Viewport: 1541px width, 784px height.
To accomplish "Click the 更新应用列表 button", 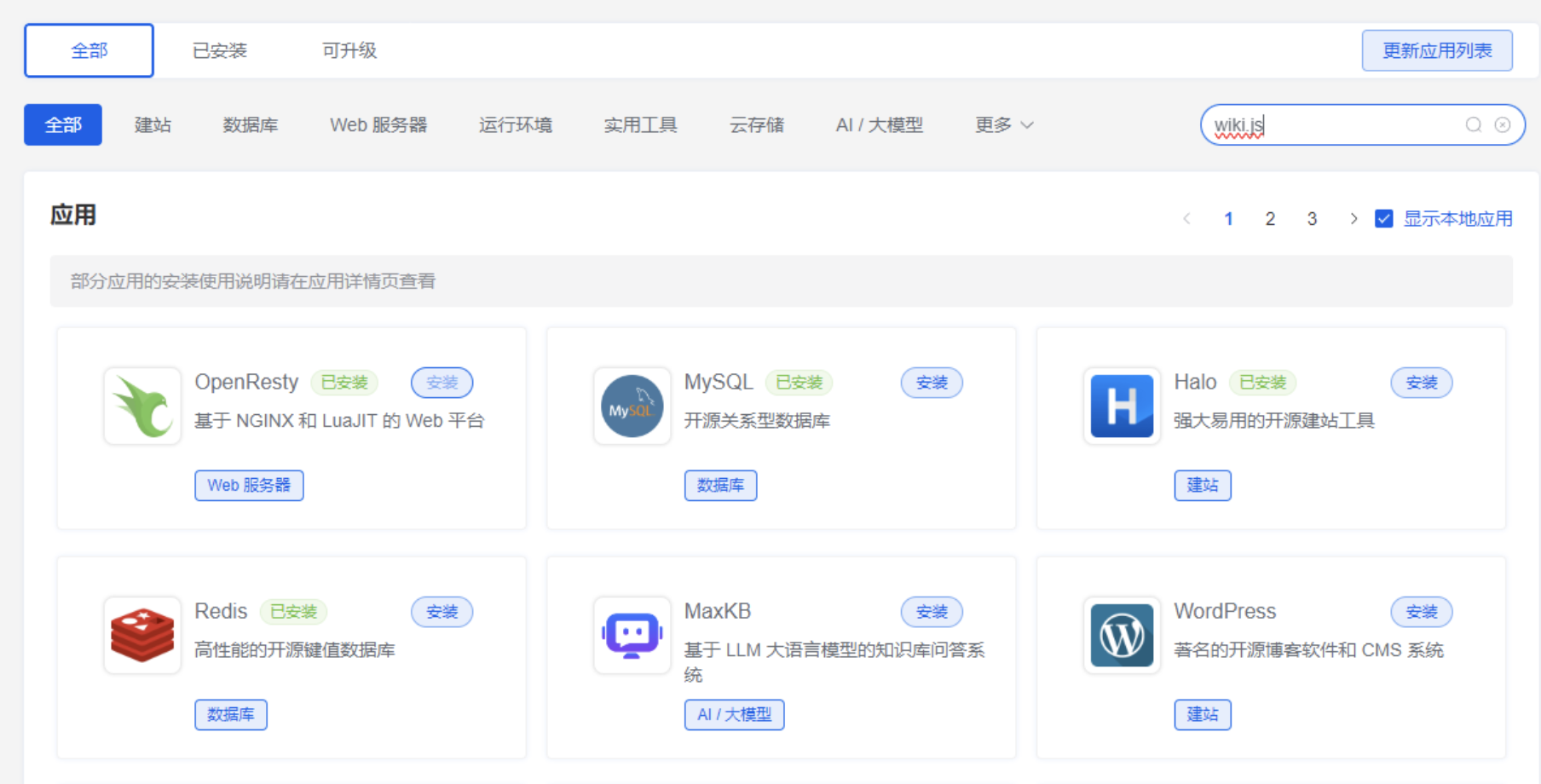I will pos(1436,51).
